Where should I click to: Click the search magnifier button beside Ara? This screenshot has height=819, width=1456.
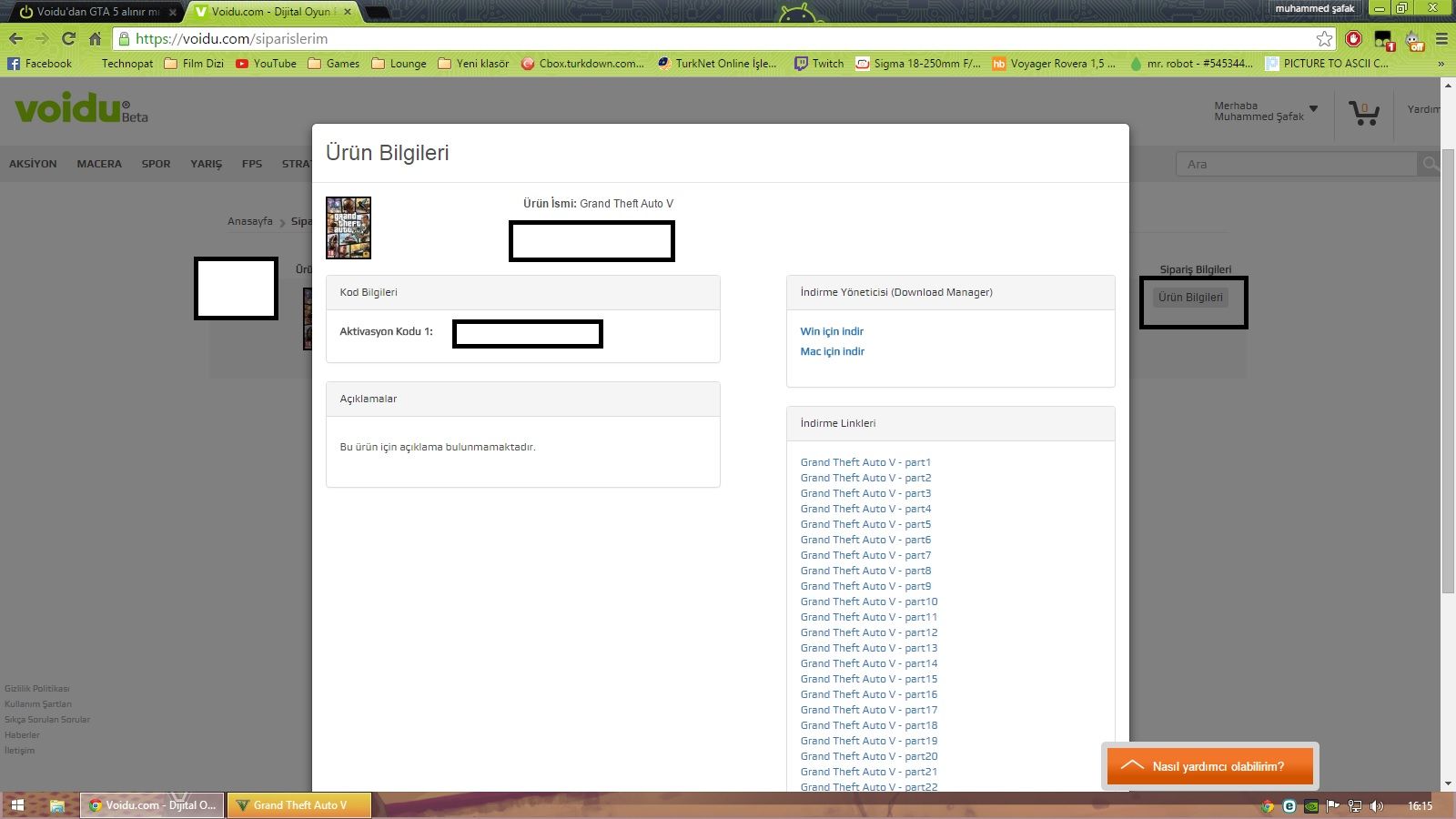pyautogui.click(x=1431, y=164)
